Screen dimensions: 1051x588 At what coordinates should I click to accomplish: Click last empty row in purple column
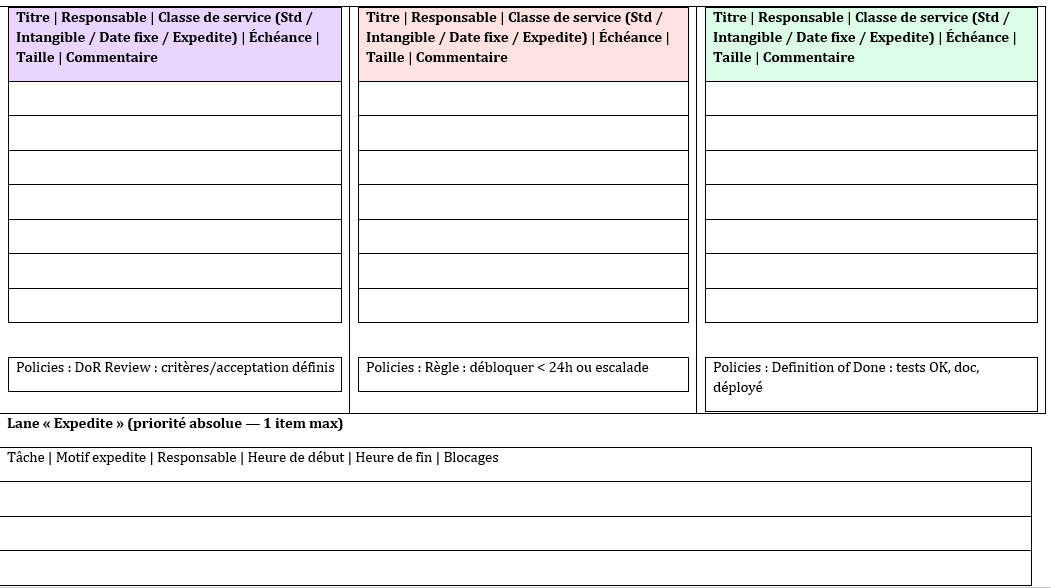pos(175,306)
